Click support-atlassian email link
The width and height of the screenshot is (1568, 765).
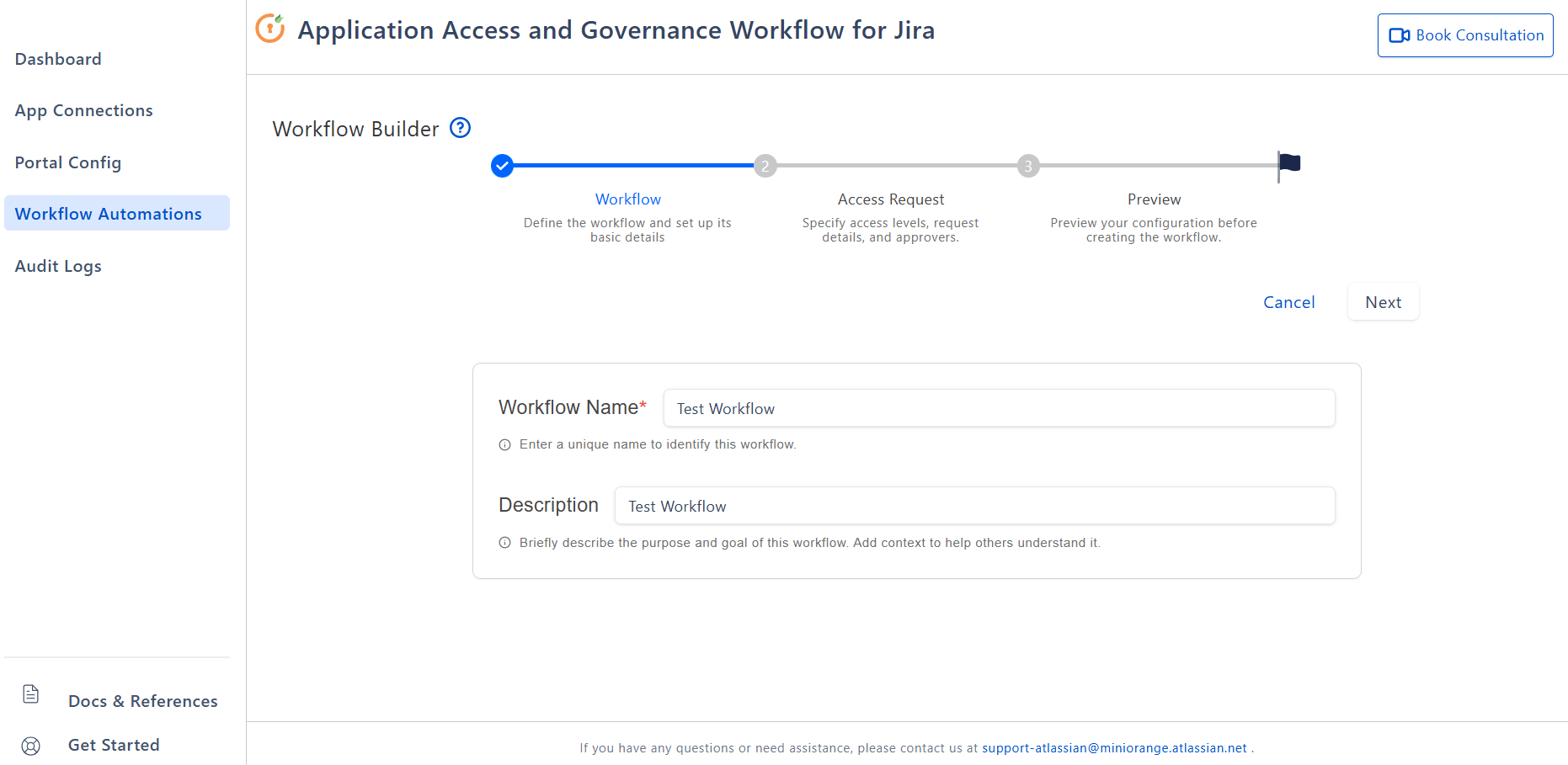point(1114,748)
